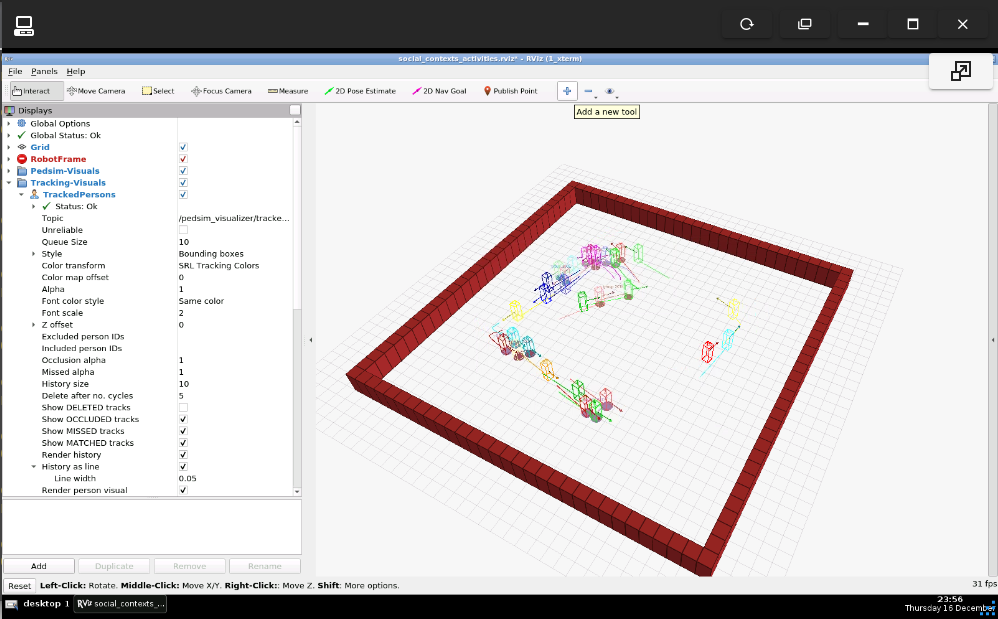Select the Move Camera tool
The image size is (998, 619).
coord(96,91)
